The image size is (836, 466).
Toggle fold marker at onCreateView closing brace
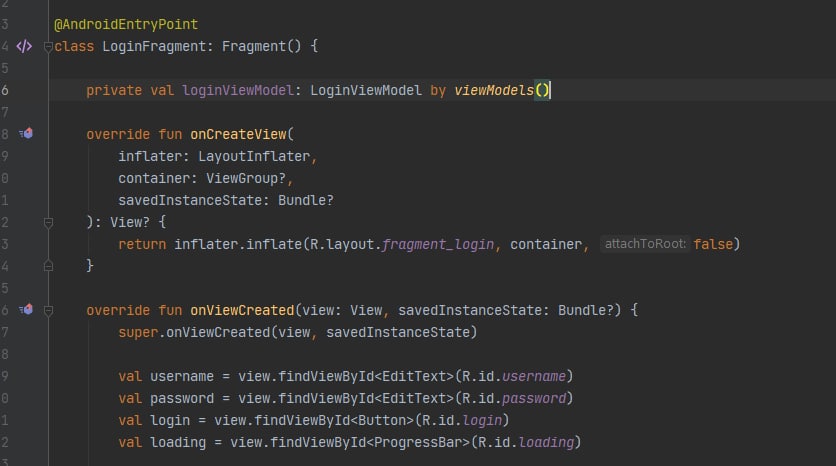(x=48, y=266)
